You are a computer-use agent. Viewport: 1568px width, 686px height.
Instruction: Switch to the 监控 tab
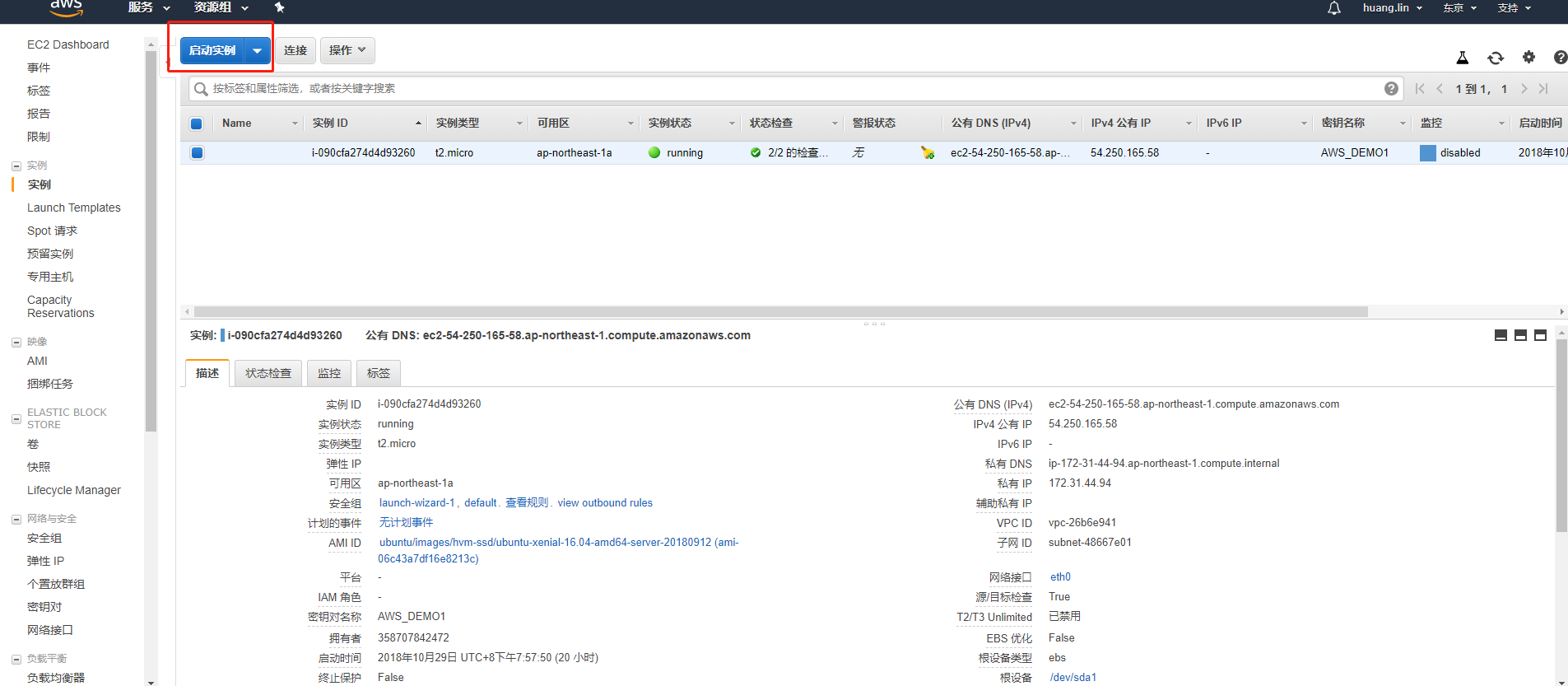[x=329, y=373]
